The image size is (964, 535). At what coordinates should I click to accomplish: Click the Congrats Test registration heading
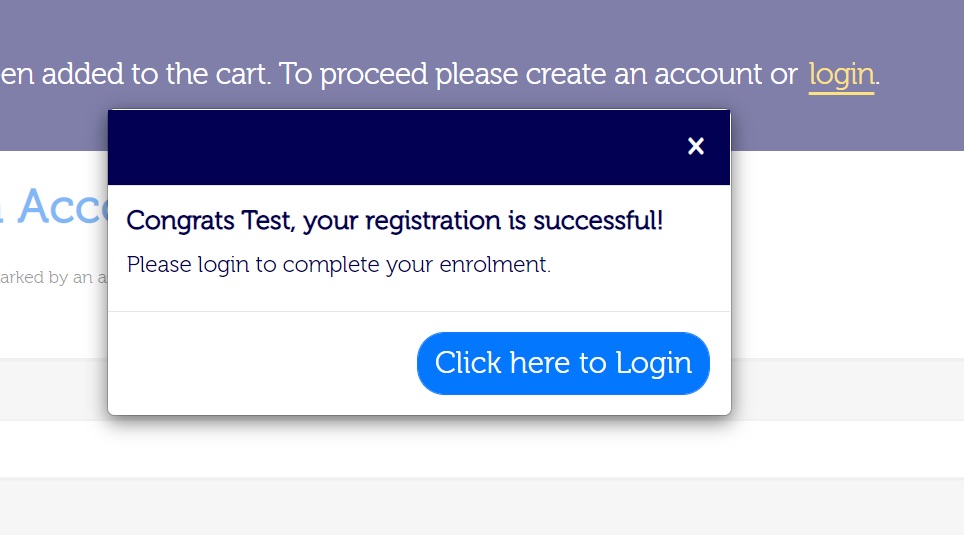[394, 220]
